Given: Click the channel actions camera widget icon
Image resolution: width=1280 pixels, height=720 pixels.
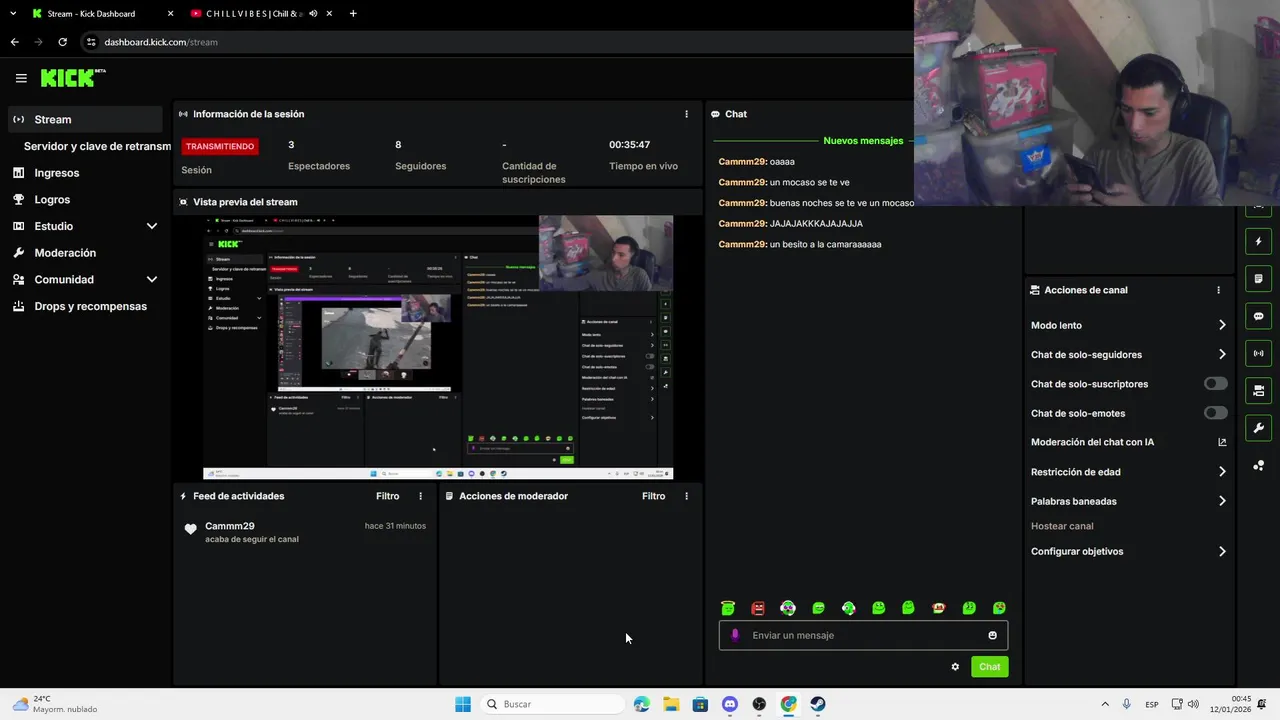Looking at the screenshot, I should pyautogui.click(x=1258, y=390).
